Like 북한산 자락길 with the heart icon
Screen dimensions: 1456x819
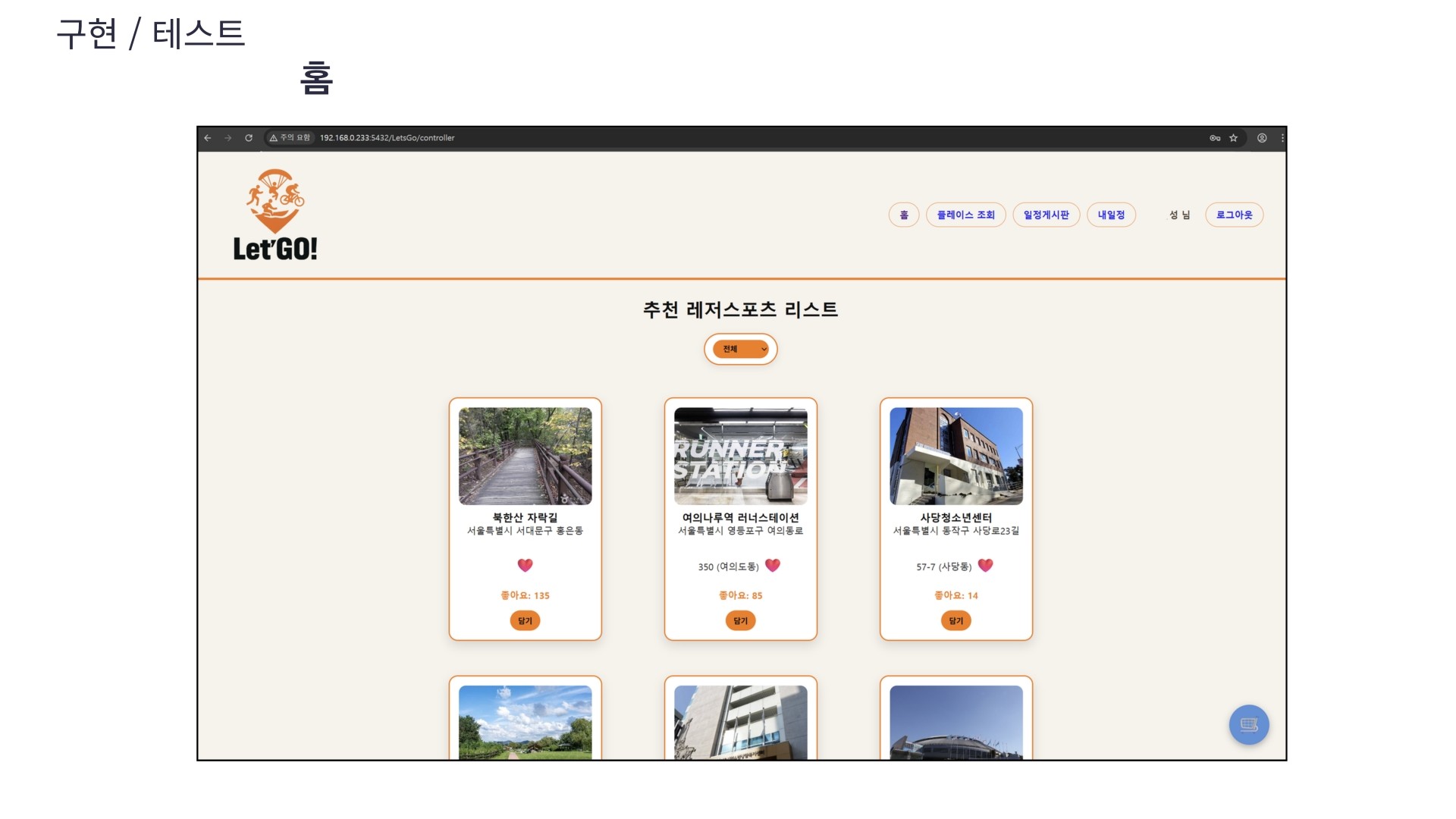[526, 565]
